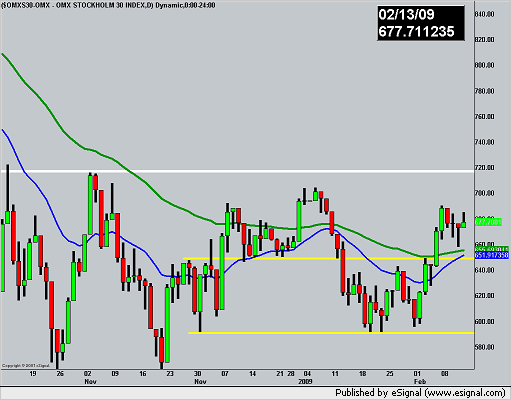The height and width of the screenshot is (400, 511).
Task: Click the 620.00 price axis label
Action: click(484, 296)
